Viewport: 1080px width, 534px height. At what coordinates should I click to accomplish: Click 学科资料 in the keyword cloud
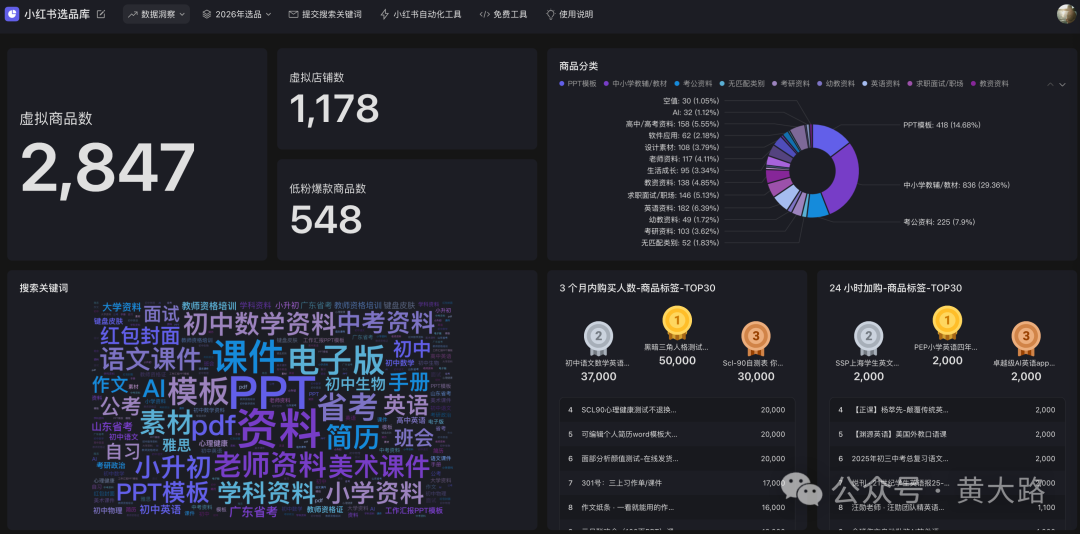(266, 493)
